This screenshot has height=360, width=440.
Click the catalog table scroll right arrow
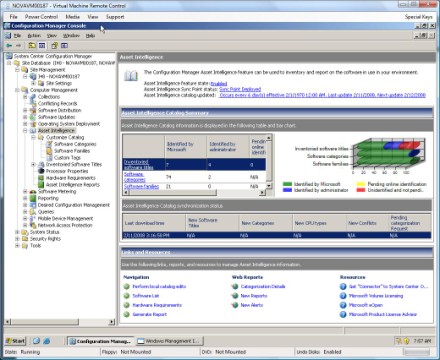coord(263,192)
